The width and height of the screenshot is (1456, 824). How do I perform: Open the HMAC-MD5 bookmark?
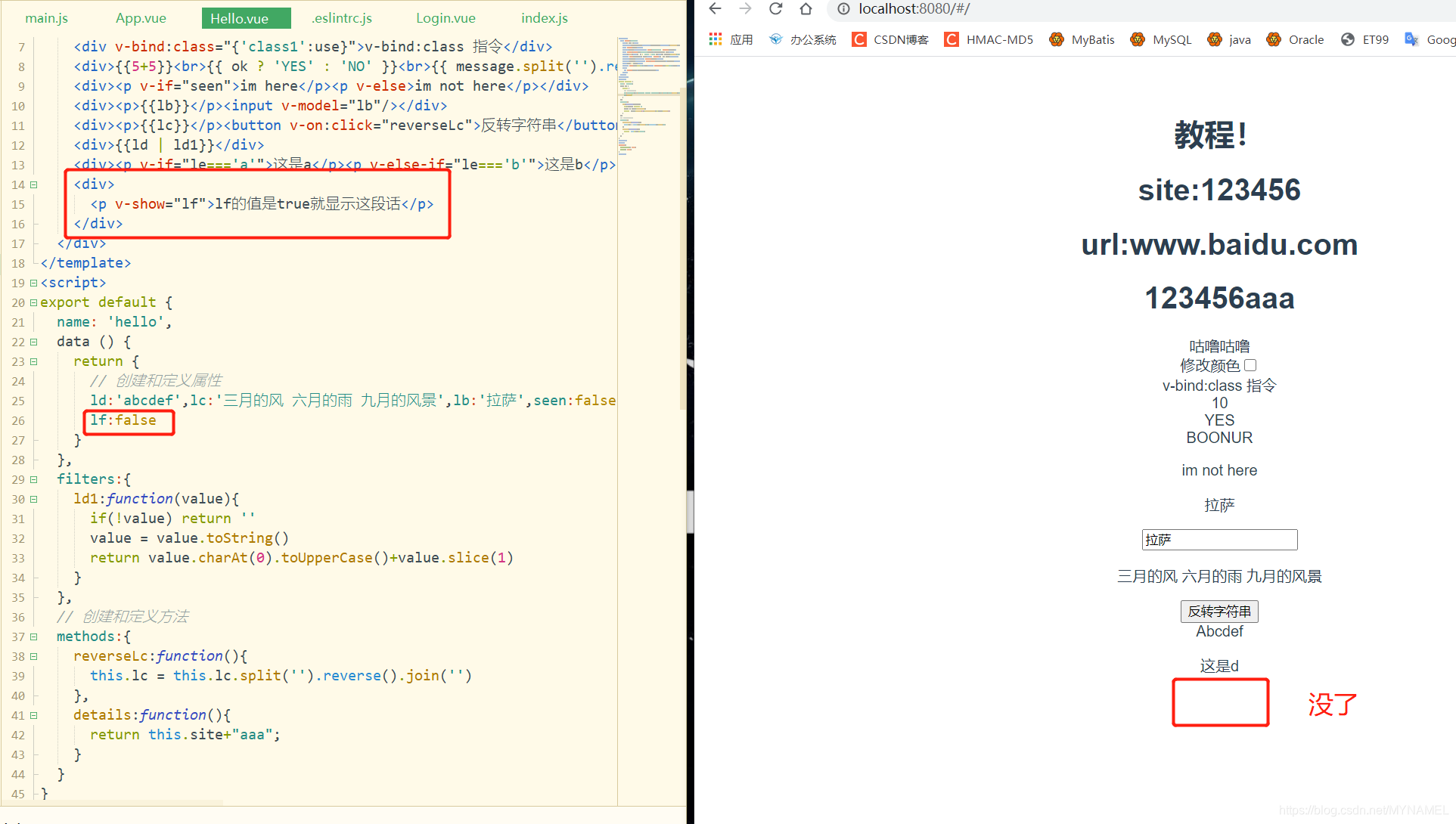(x=989, y=39)
